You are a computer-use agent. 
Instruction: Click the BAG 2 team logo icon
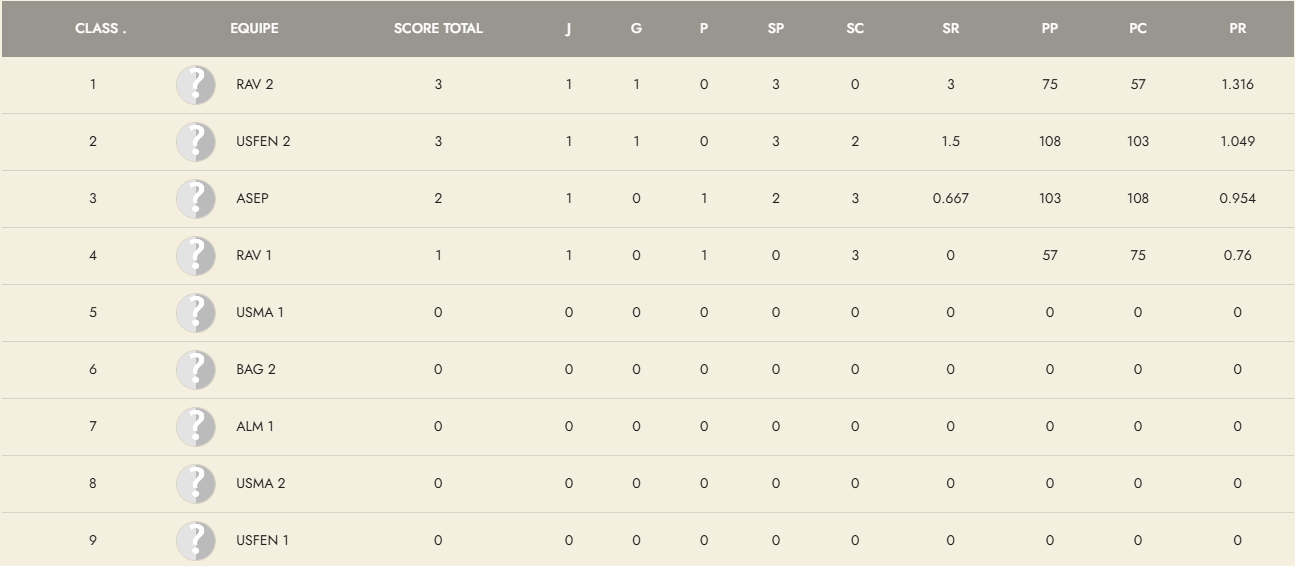(196, 370)
